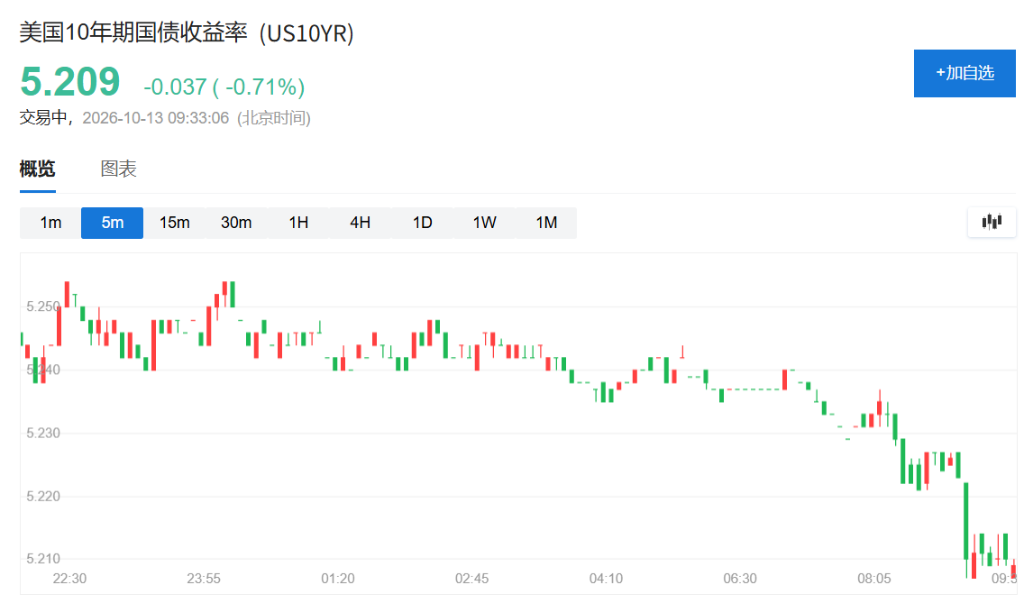1024x598 pixels.
Task: Choose the 1D interval
Action: click(x=422, y=223)
